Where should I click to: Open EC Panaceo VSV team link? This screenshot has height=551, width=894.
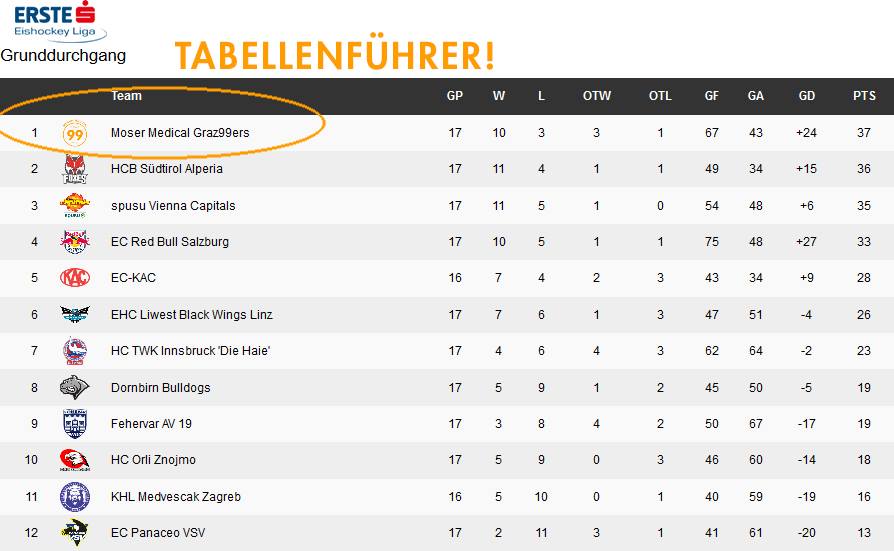click(x=158, y=533)
